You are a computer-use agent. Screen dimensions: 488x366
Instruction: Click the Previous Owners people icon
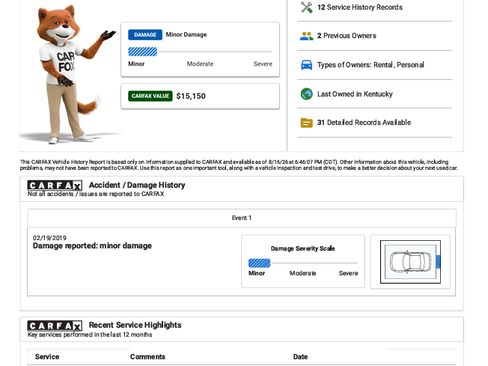click(306, 36)
